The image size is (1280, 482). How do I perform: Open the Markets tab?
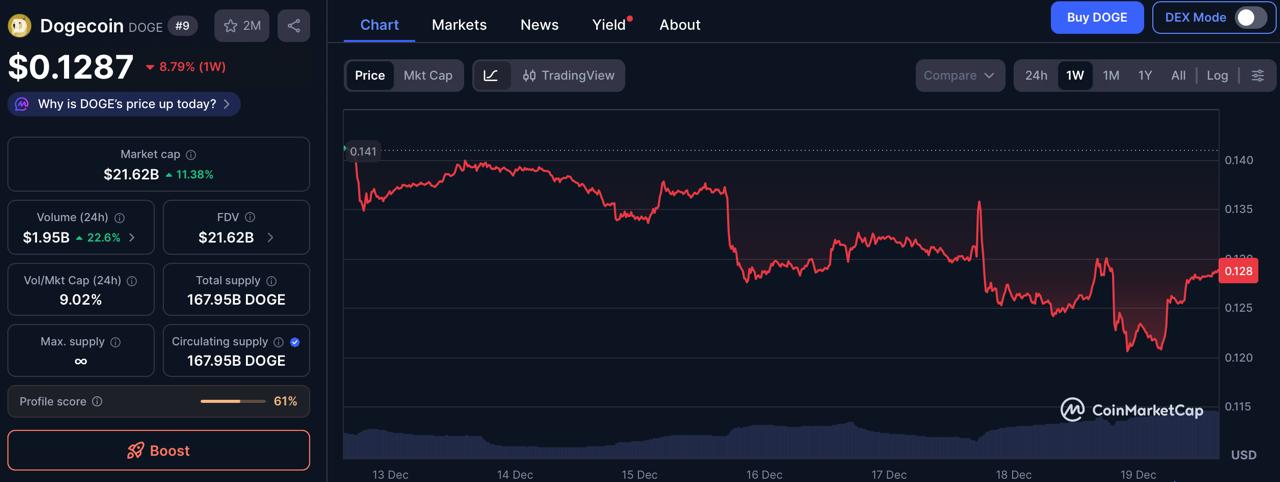pos(459,24)
